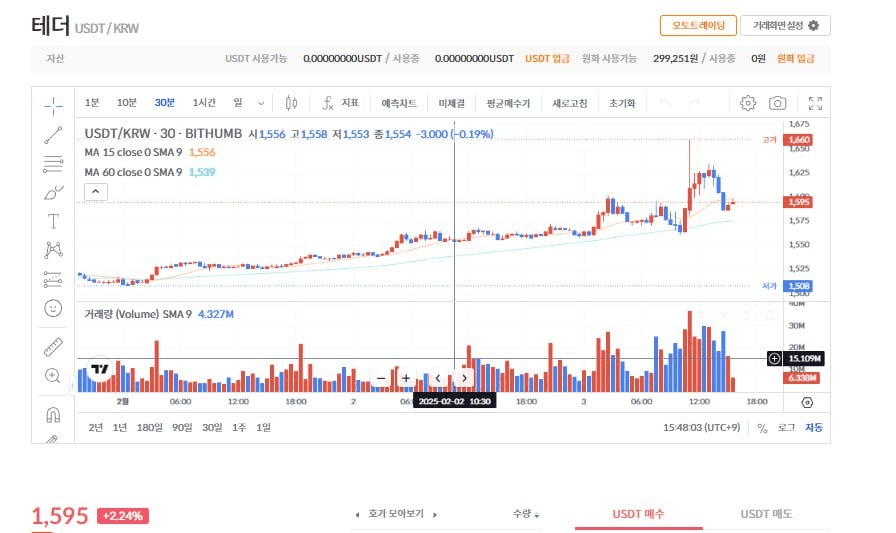The height and width of the screenshot is (533, 896).
Task: Open the emoji icons tool
Action: pos(53,308)
